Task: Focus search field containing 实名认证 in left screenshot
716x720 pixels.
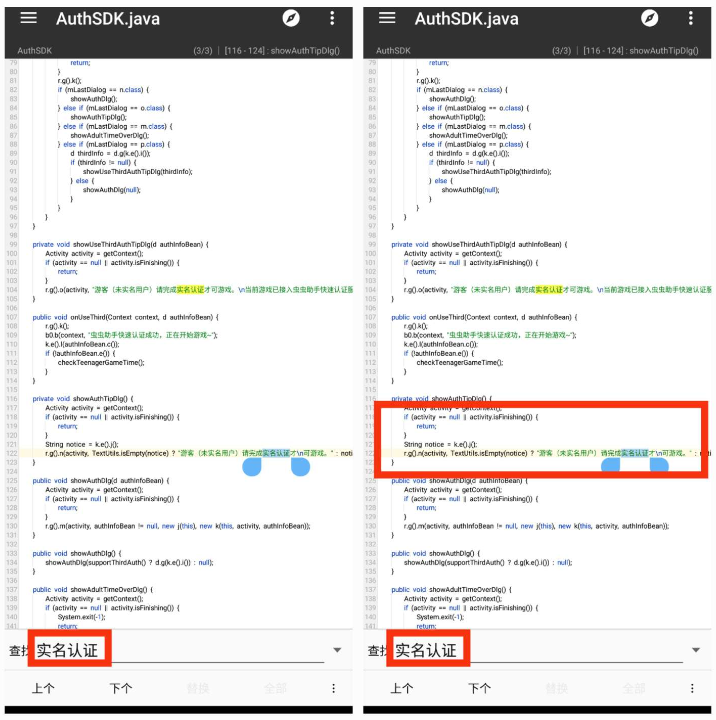Action: click(x=180, y=650)
